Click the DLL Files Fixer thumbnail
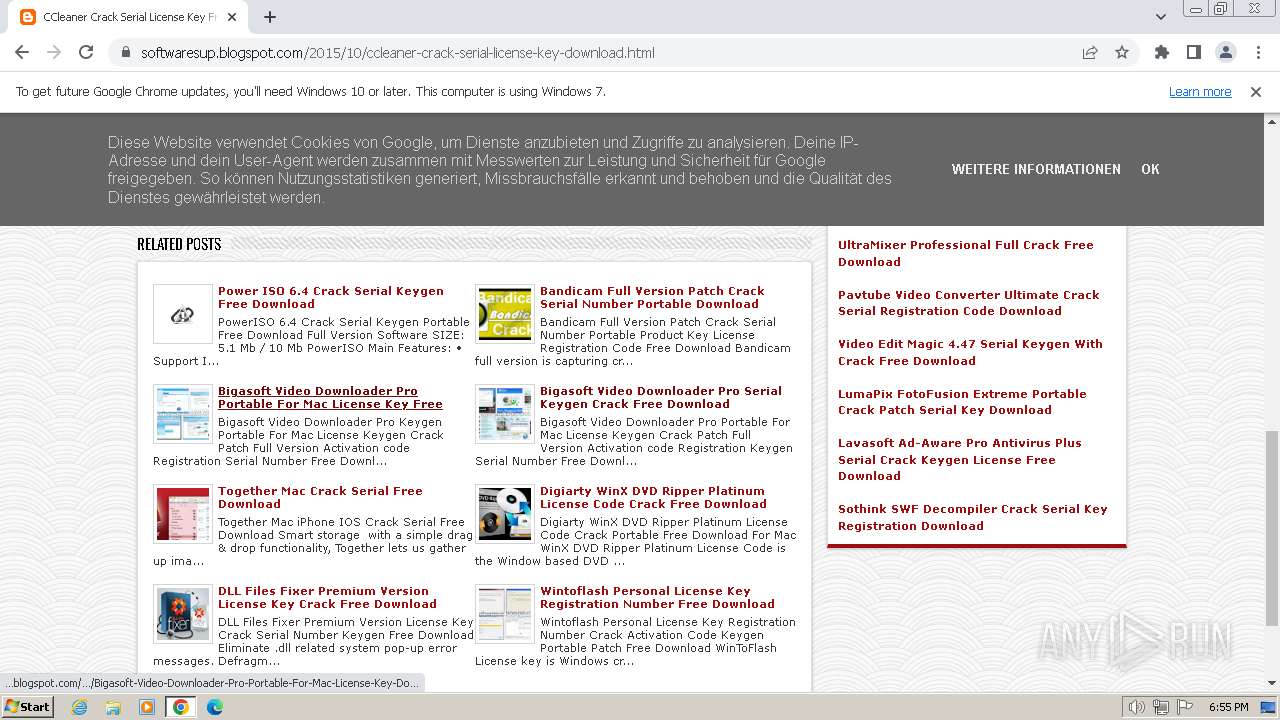This screenshot has width=1280, height=720. pyautogui.click(x=183, y=614)
